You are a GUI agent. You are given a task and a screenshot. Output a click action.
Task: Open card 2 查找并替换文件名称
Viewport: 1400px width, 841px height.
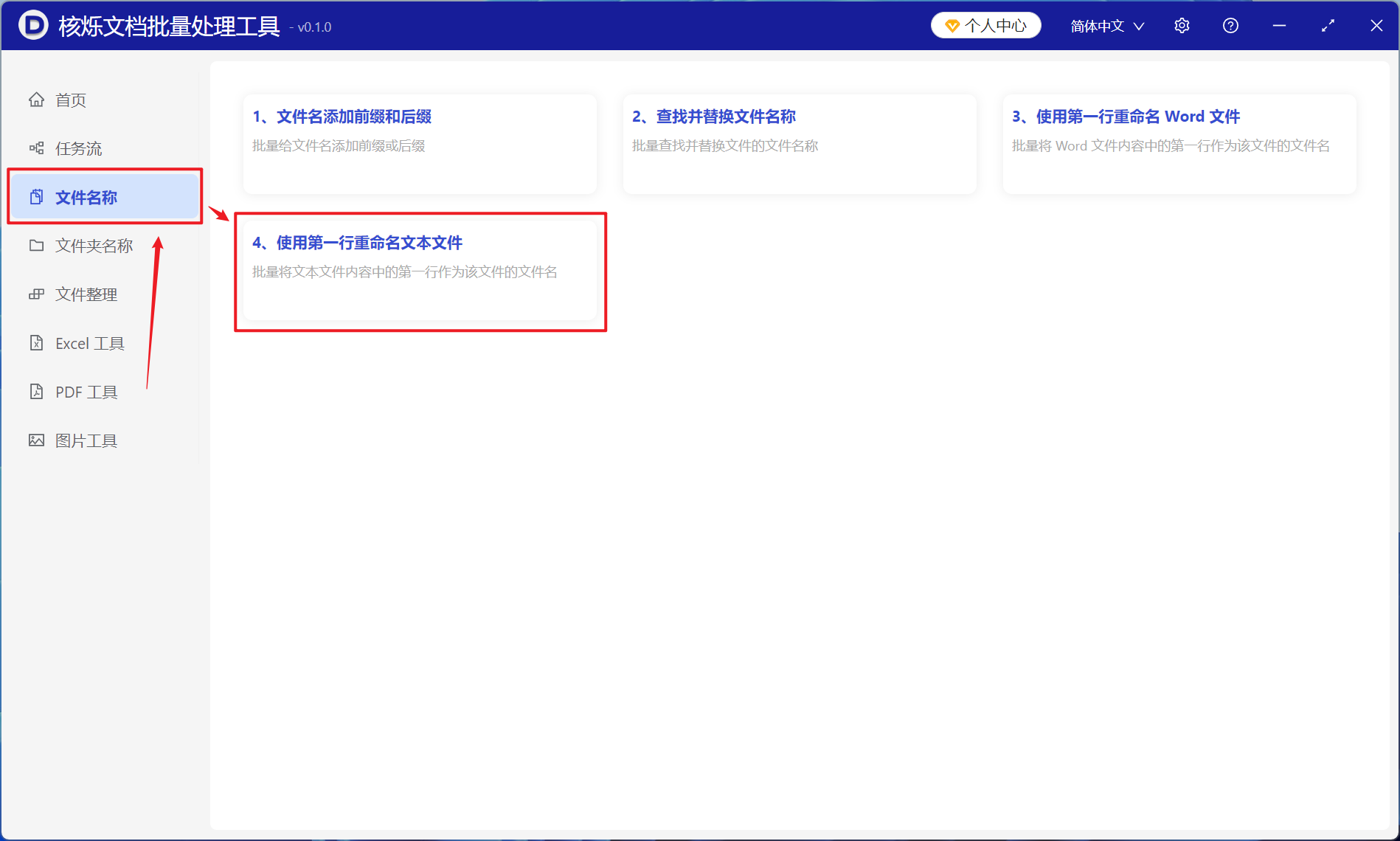(x=800, y=144)
